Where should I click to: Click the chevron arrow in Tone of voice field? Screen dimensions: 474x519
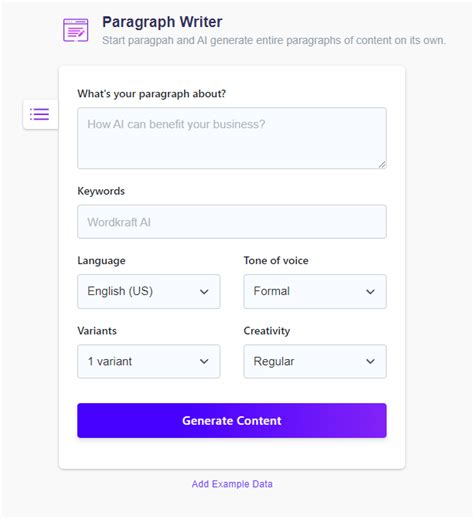point(370,292)
